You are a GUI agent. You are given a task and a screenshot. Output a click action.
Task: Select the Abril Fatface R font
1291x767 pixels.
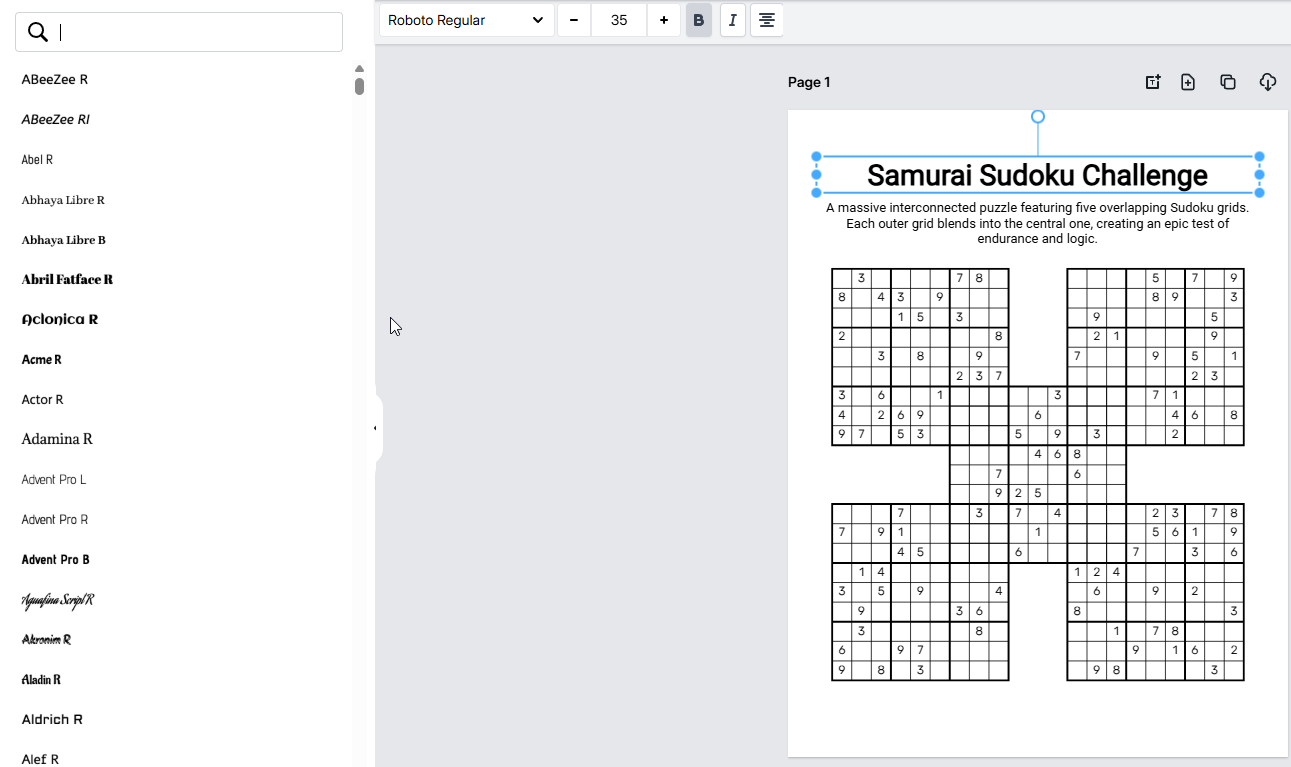(x=67, y=279)
